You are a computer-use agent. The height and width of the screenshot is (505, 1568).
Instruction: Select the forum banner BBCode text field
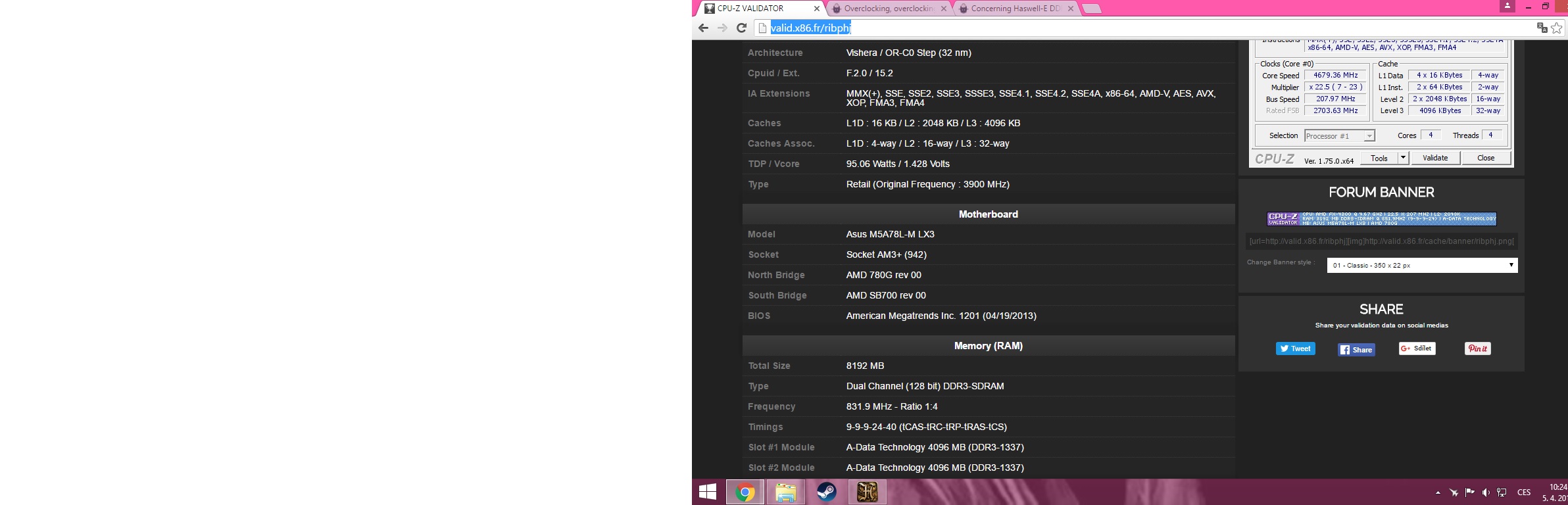pyautogui.click(x=1382, y=241)
